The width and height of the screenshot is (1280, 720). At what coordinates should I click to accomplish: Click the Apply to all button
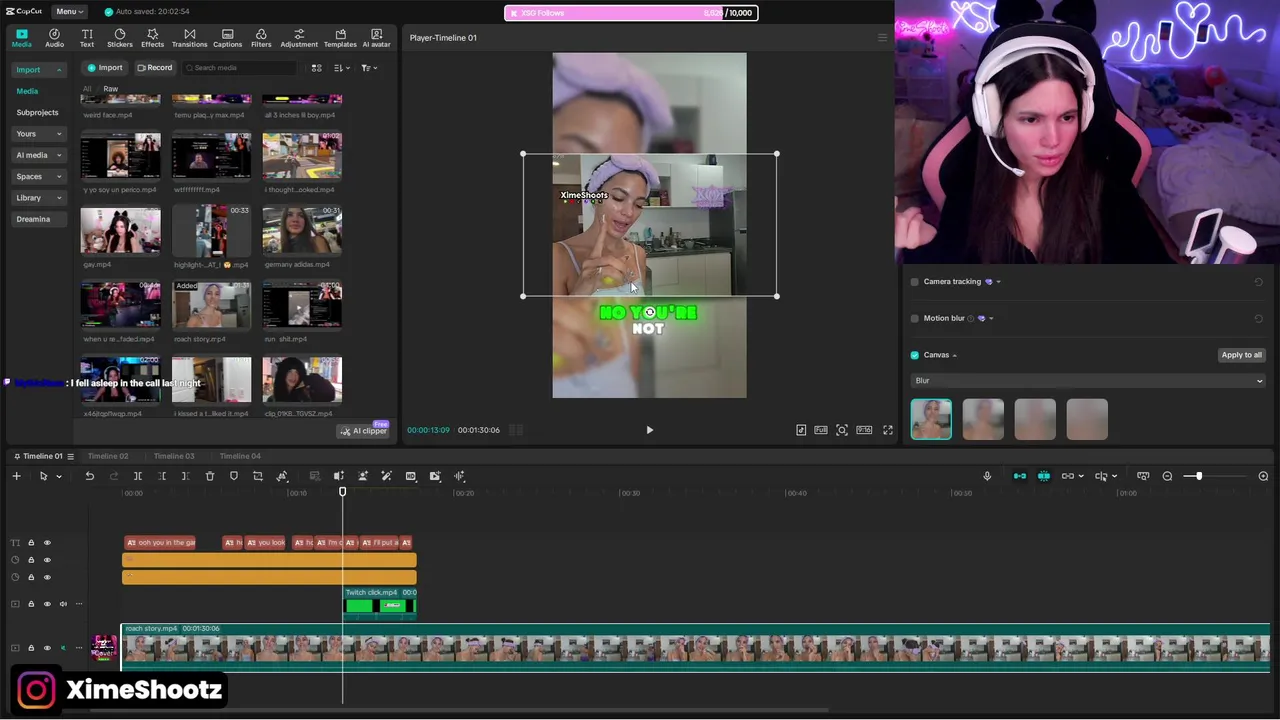[x=1241, y=355]
